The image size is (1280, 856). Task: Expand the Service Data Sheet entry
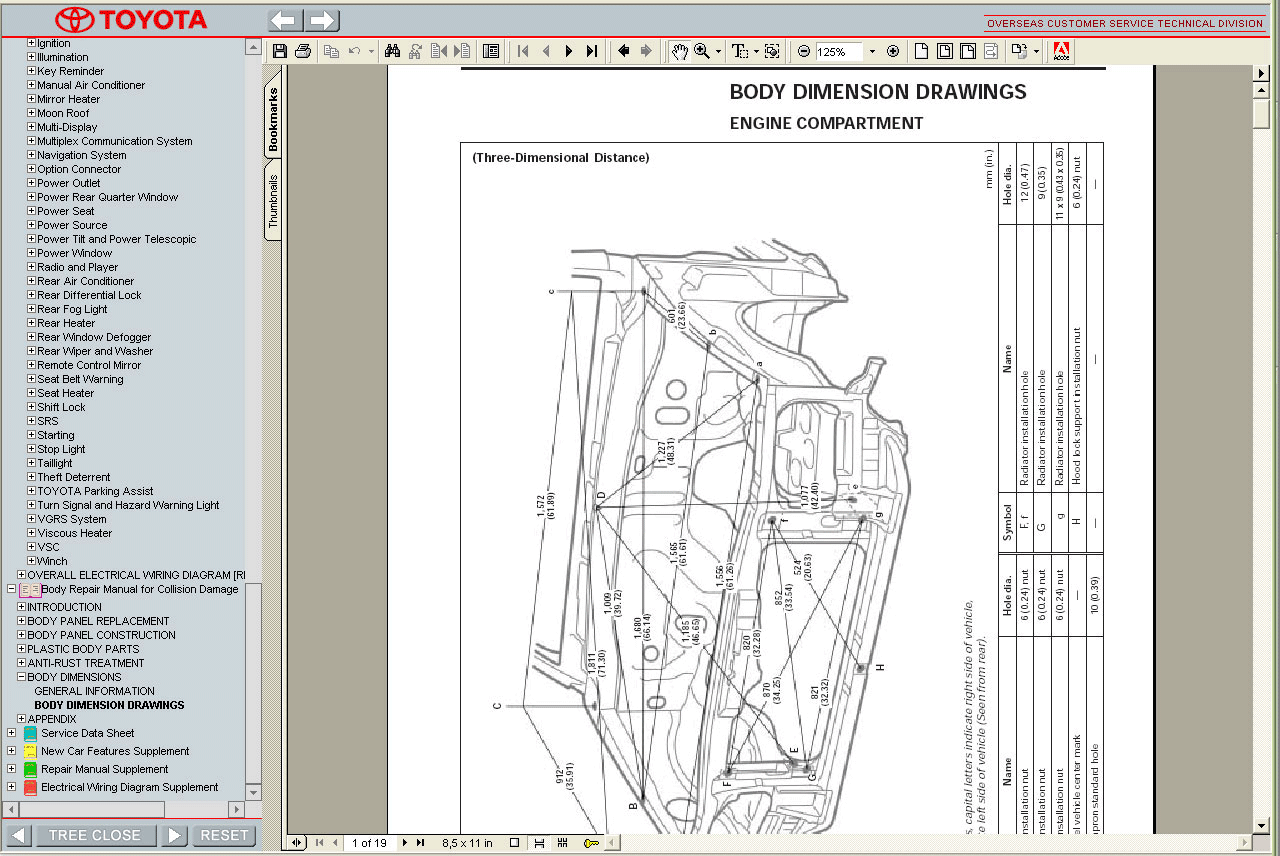coord(11,733)
